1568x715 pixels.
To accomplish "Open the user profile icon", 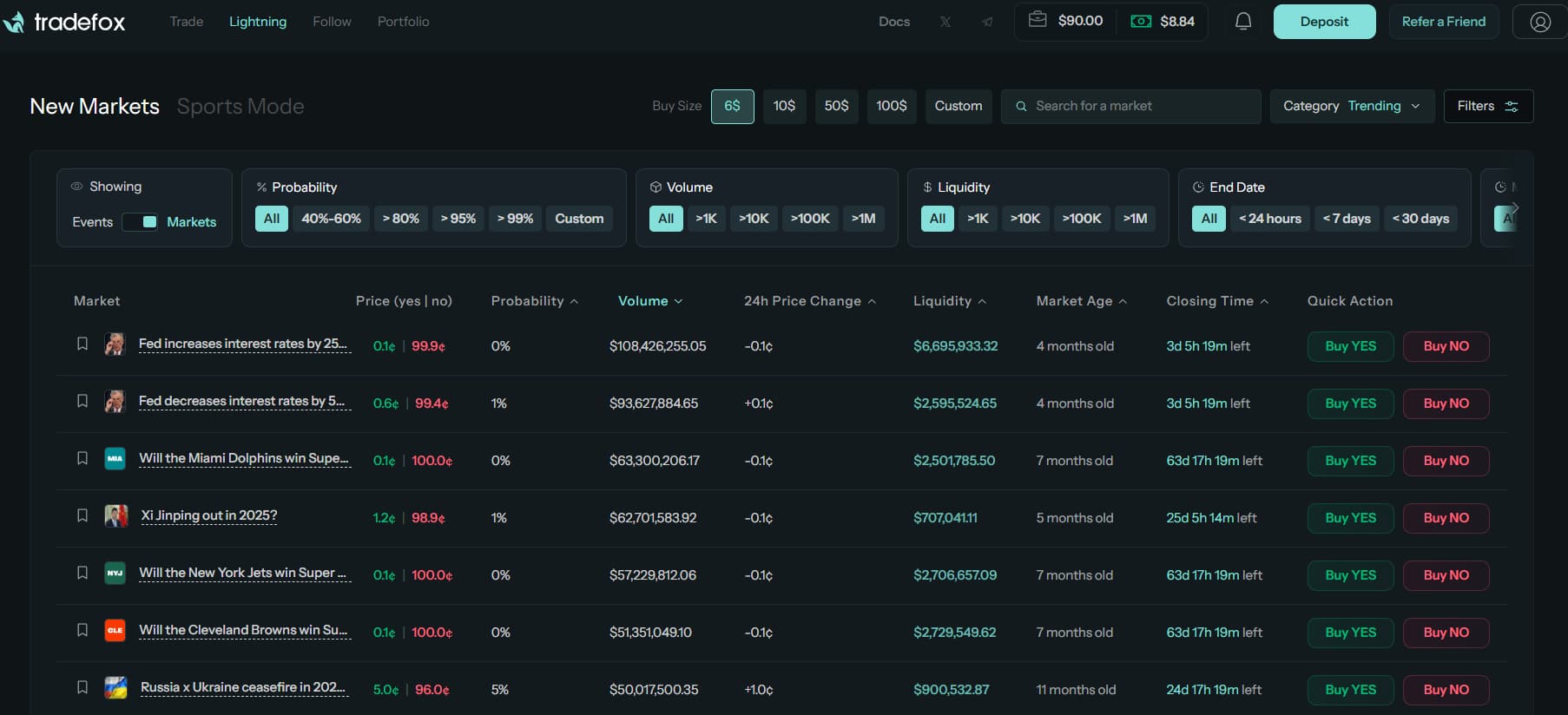I will tap(1540, 22).
